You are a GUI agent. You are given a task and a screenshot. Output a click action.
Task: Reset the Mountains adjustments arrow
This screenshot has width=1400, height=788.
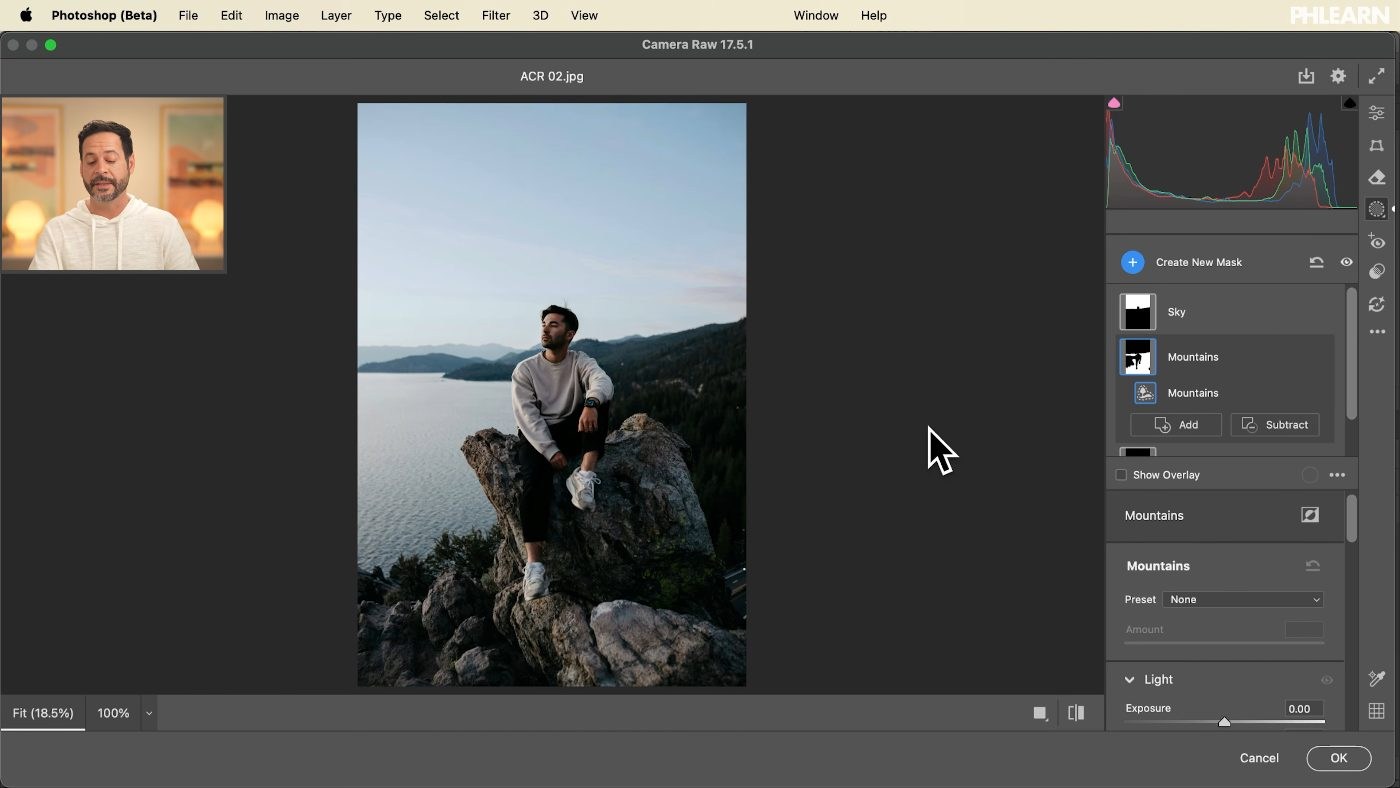pyautogui.click(x=1312, y=566)
